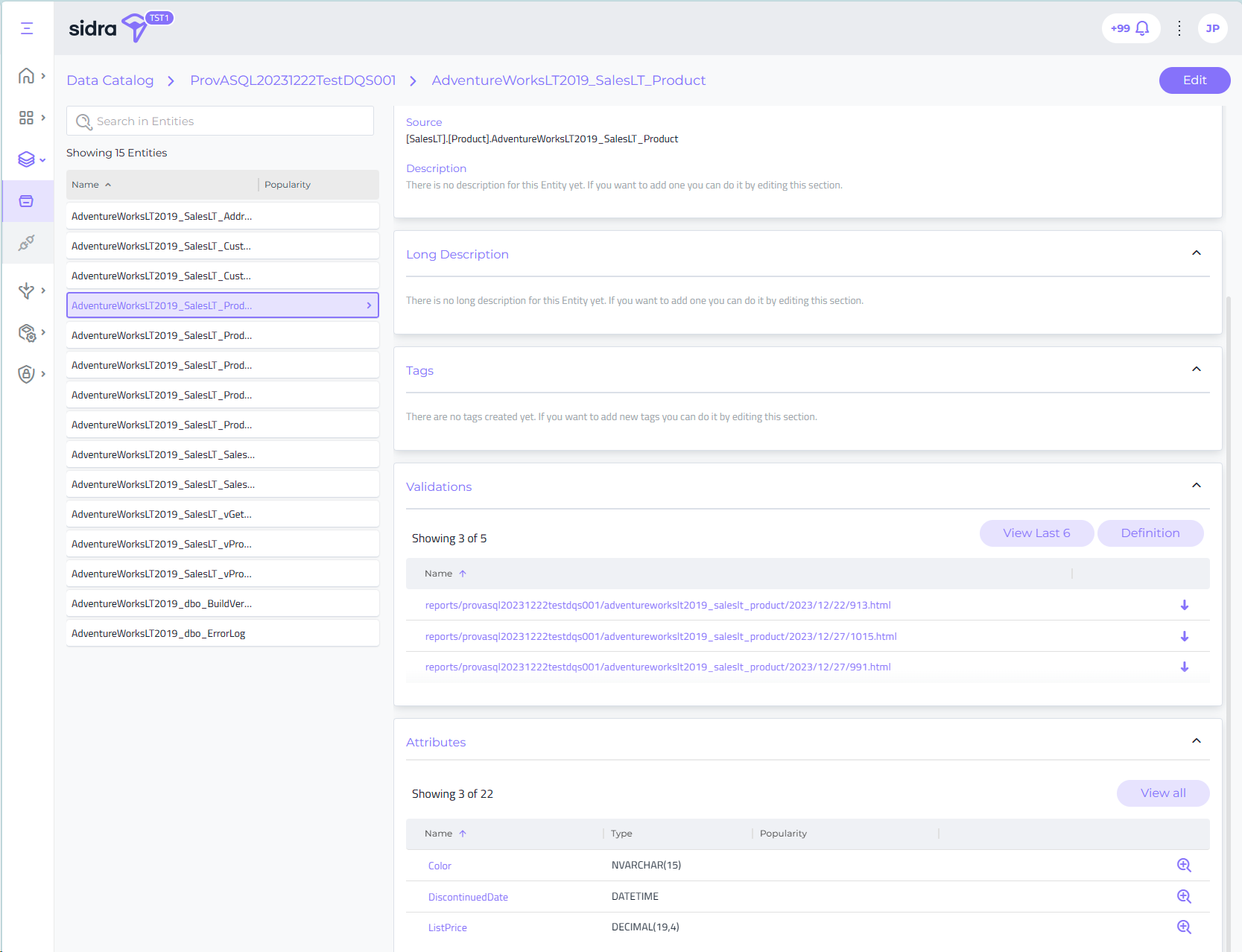Click the notifications bell icon

(x=1141, y=28)
